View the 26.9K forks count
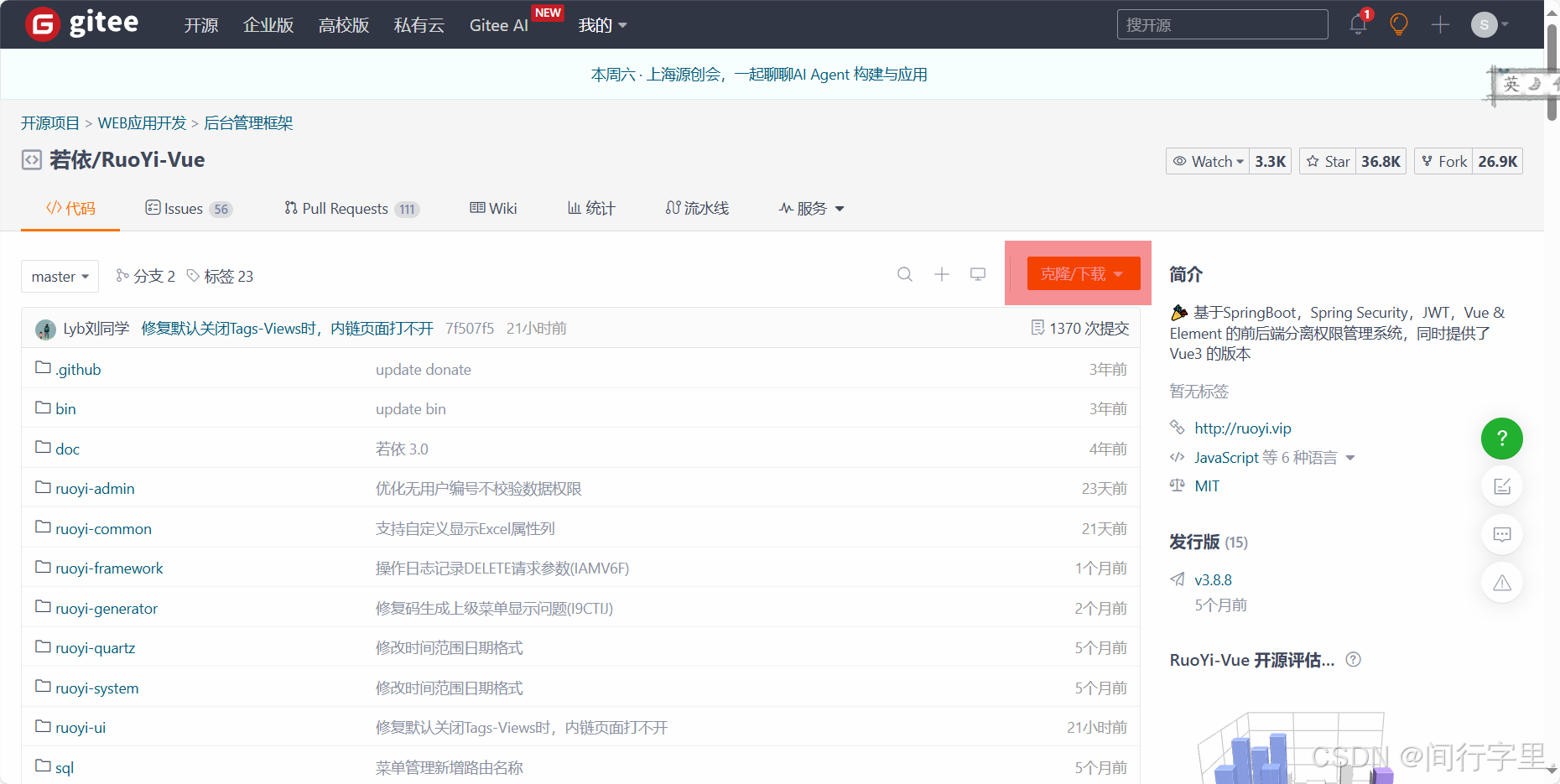 (1498, 161)
